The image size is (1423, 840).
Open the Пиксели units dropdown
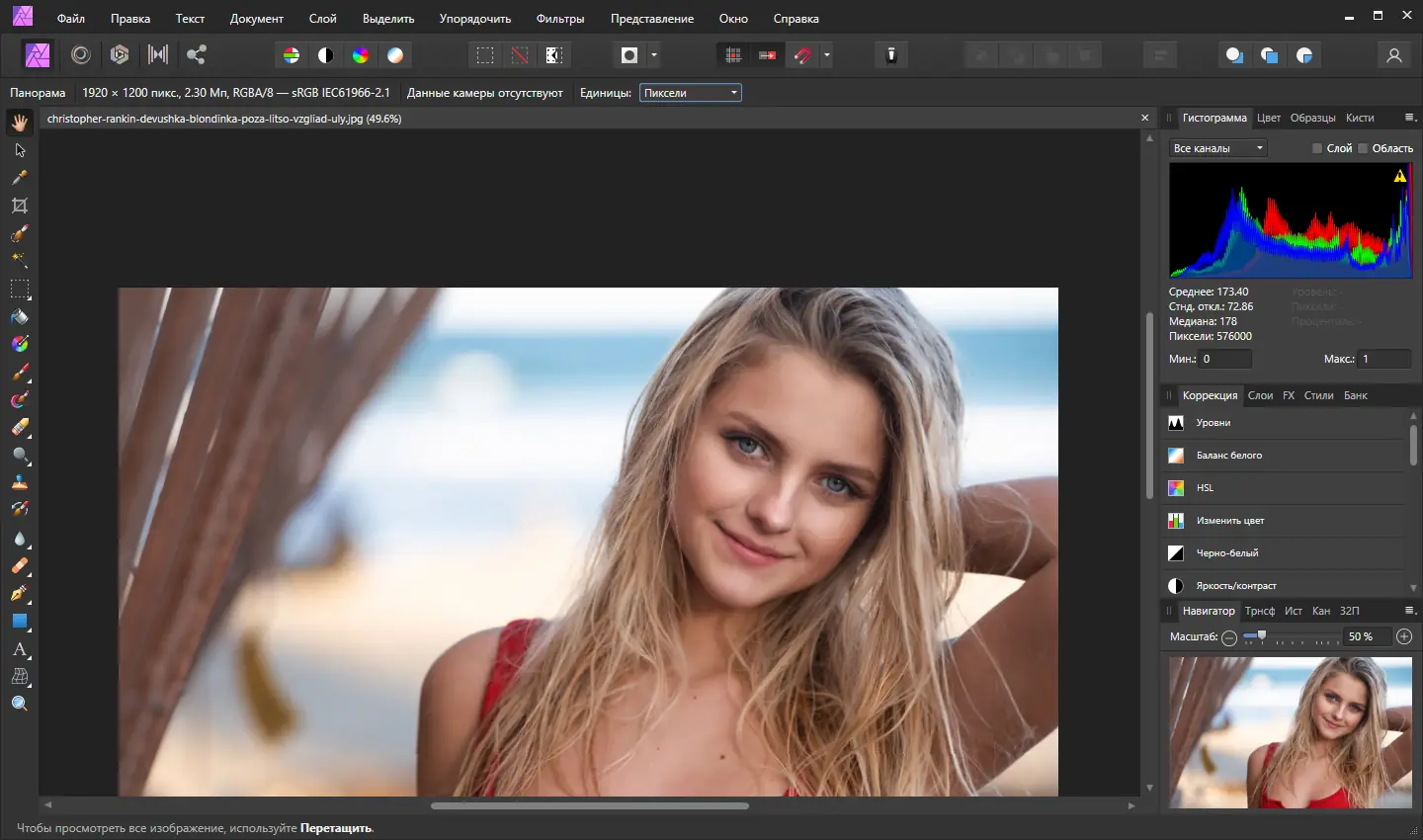[691, 93]
